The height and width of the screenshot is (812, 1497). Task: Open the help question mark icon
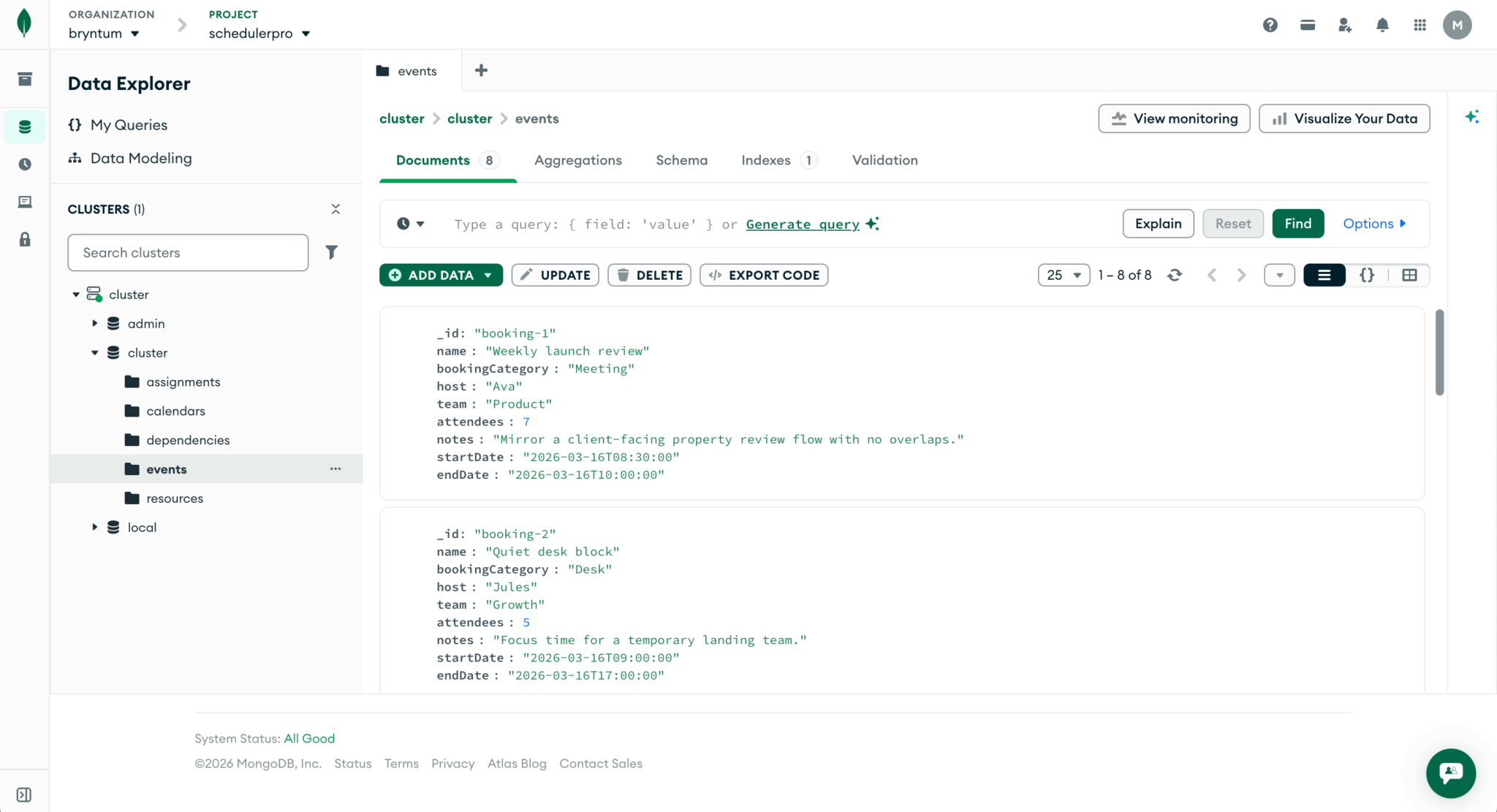tap(1270, 25)
